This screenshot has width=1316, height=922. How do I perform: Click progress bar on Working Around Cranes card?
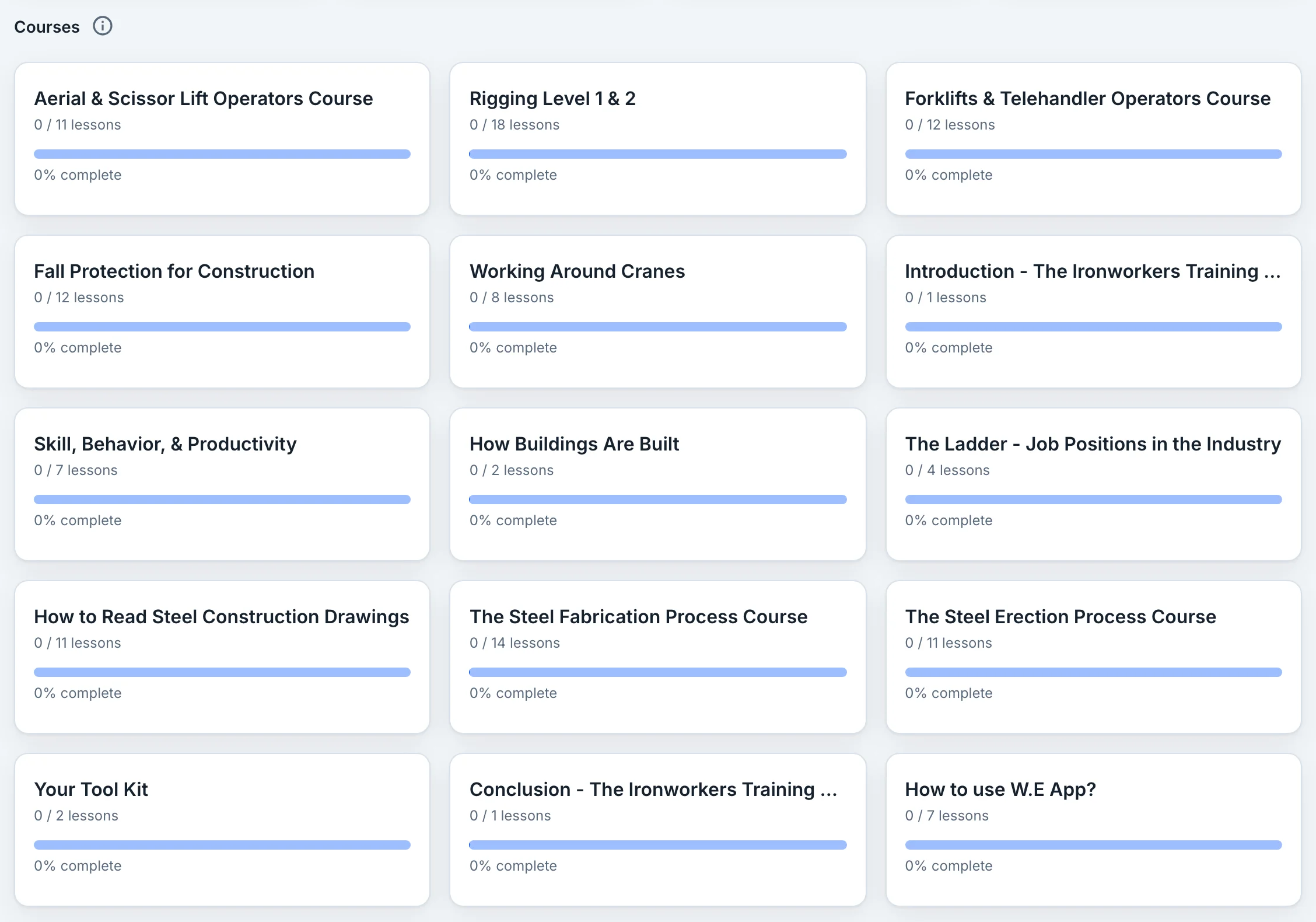click(658, 327)
